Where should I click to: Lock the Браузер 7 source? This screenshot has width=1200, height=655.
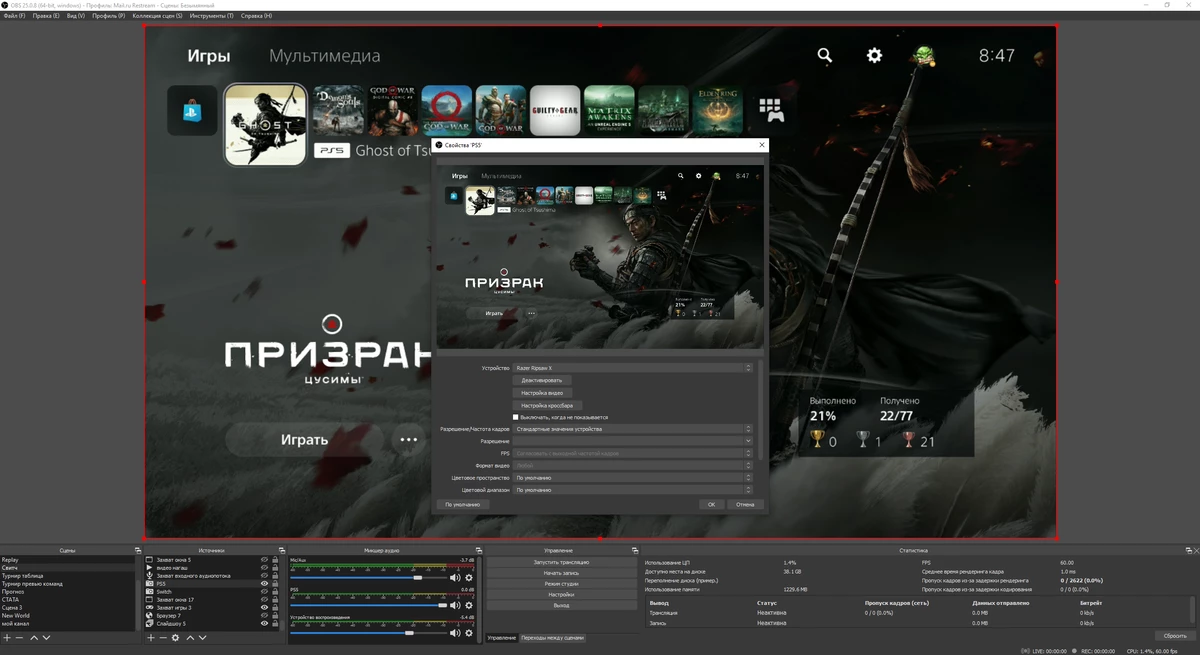(x=275, y=616)
